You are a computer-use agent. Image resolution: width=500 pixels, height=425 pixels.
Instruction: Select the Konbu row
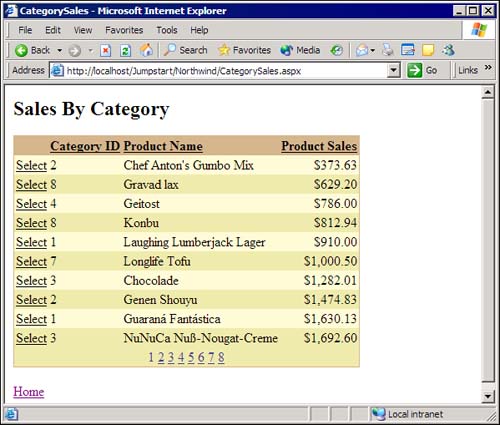click(x=31, y=223)
